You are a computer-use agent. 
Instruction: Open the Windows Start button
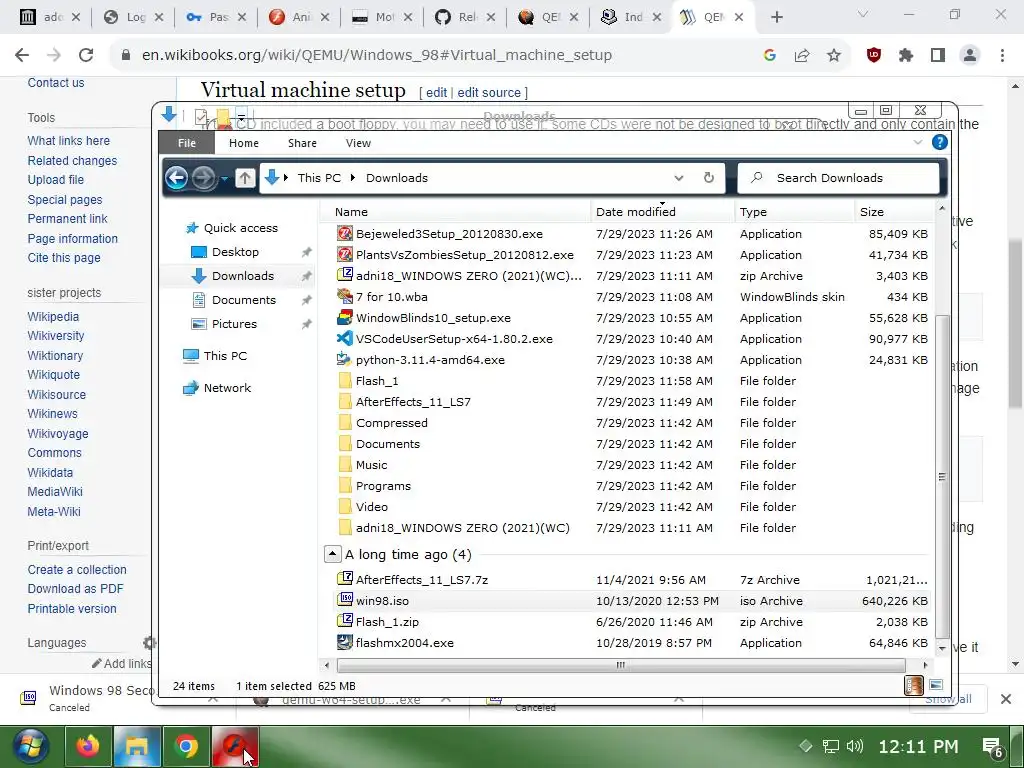coord(30,746)
